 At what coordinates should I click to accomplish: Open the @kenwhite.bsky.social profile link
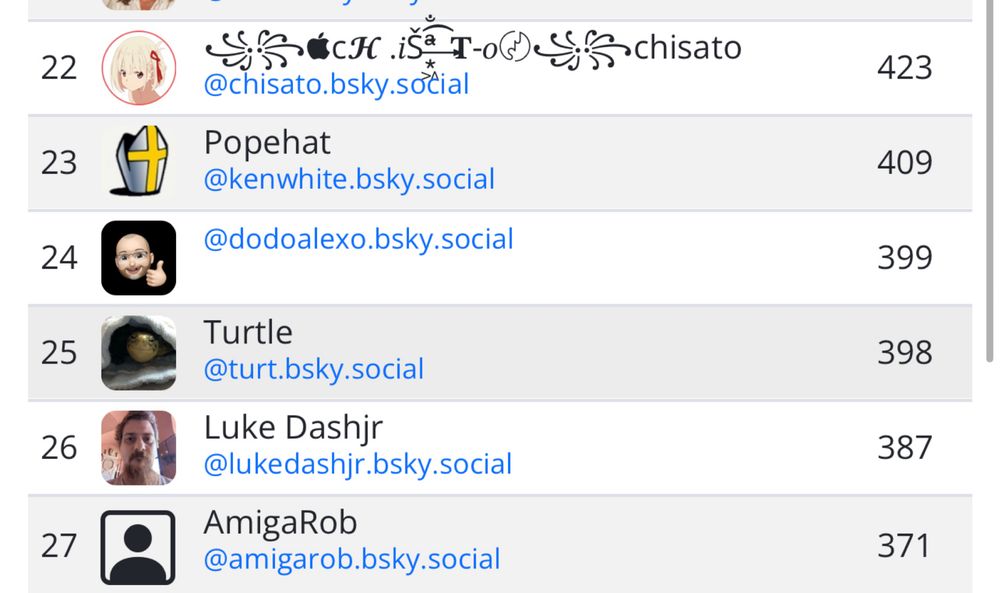(x=349, y=180)
